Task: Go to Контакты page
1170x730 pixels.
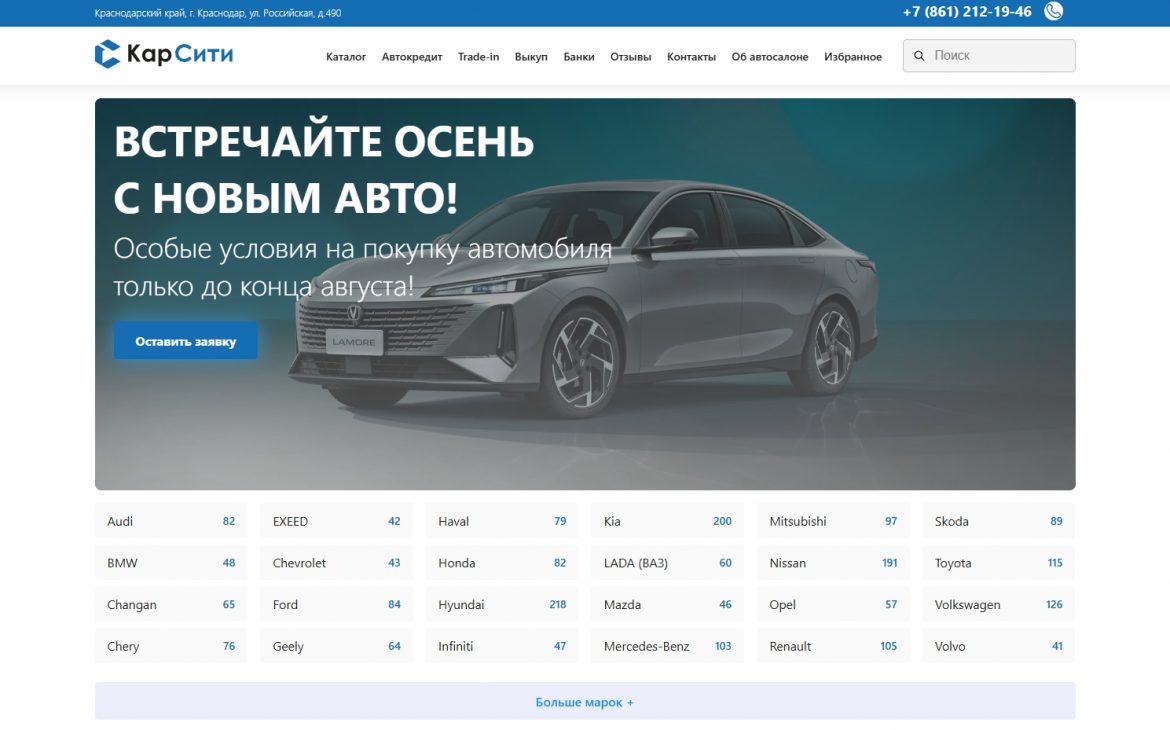Action: [x=691, y=57]
